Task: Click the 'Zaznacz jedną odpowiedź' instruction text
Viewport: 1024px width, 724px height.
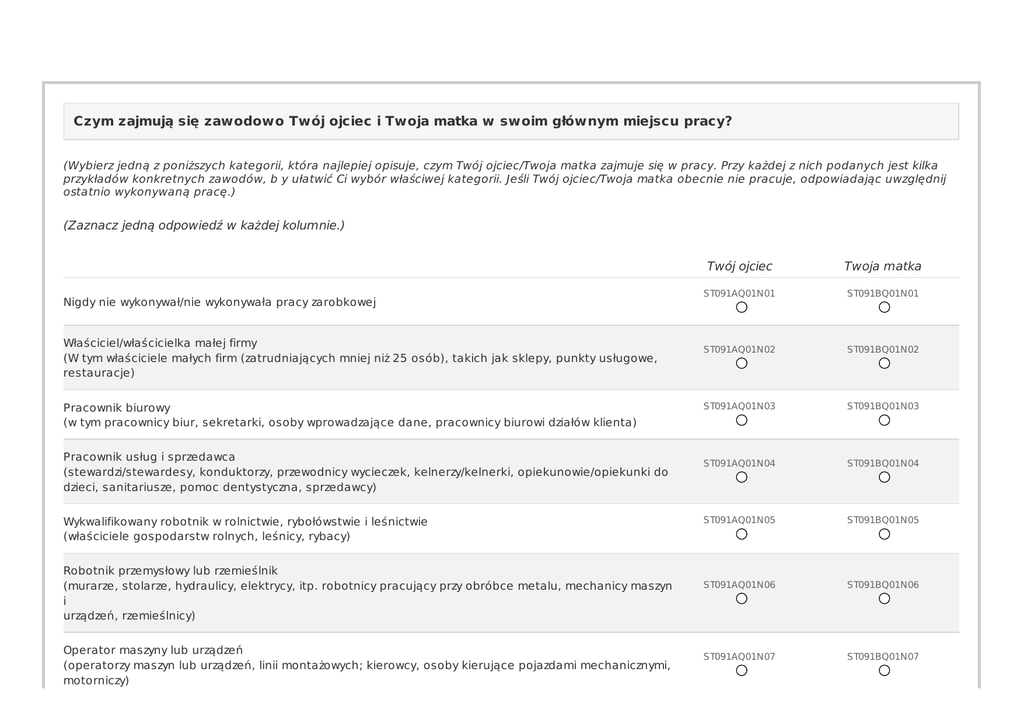Action: 204,225
